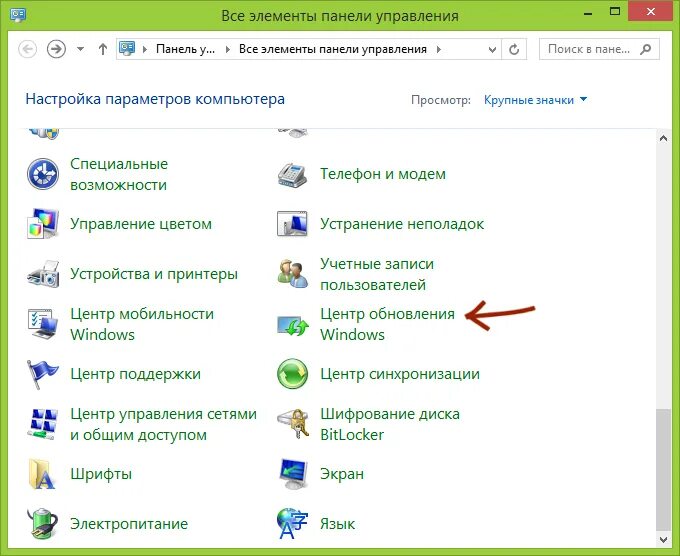Expand the chevron after 'Панель у...'
Screen dimensions: 680x556
227,49
